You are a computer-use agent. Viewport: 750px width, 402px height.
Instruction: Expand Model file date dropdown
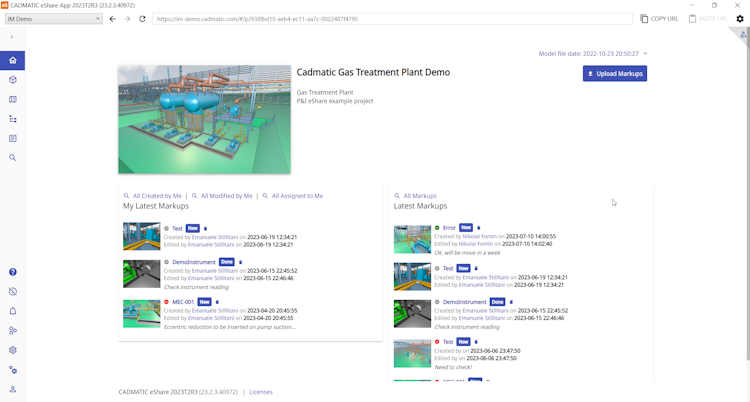tap(593, 54)
